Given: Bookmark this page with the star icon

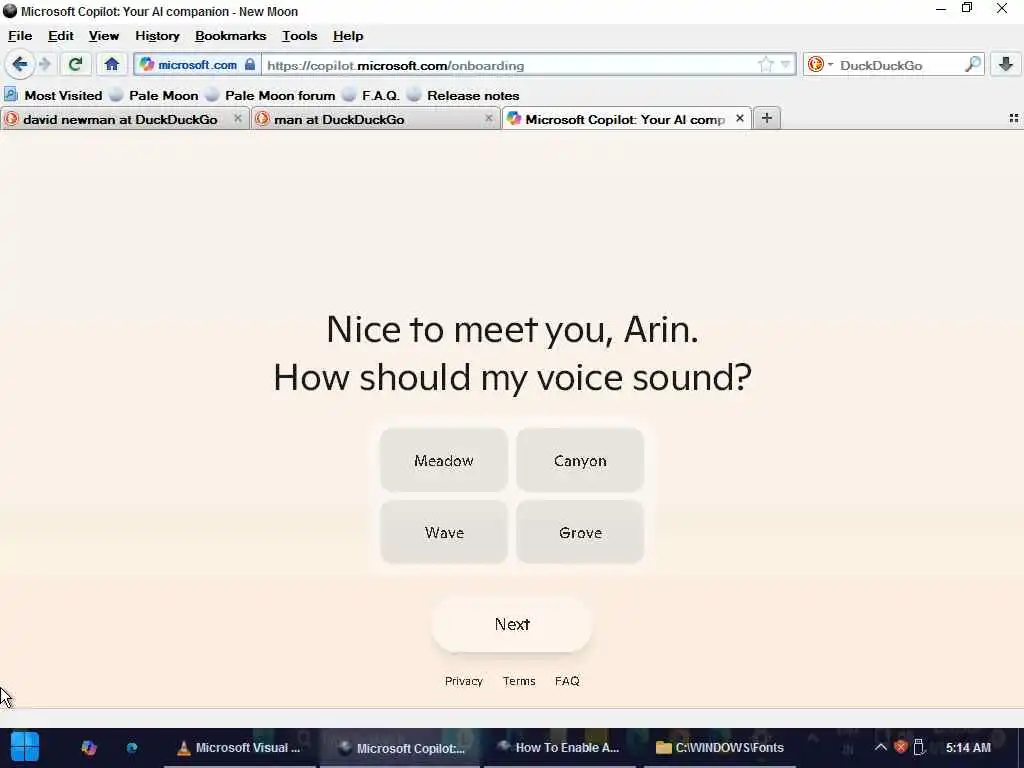Looking at the screenshot, I should tap(765, 65).
